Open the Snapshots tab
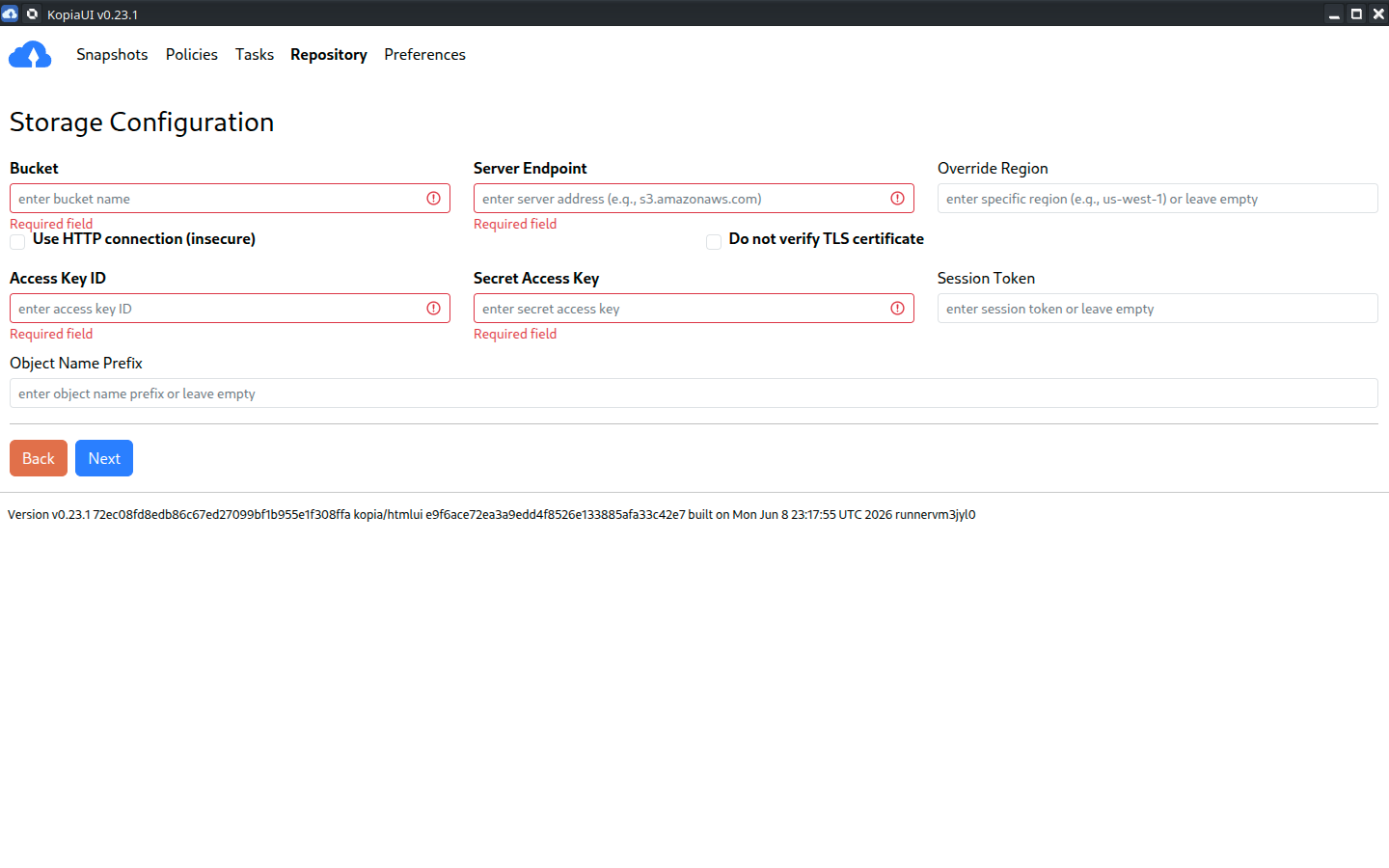 point(112,55)
